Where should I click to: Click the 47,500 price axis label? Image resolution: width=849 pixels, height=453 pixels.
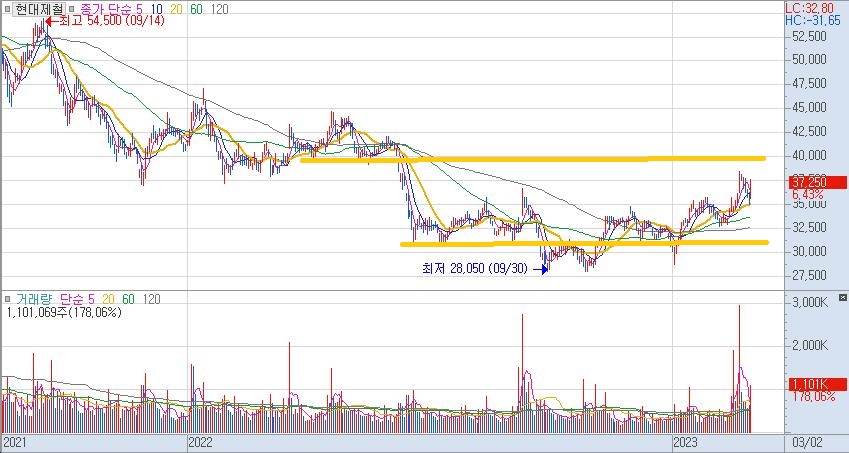pos(809,84)
